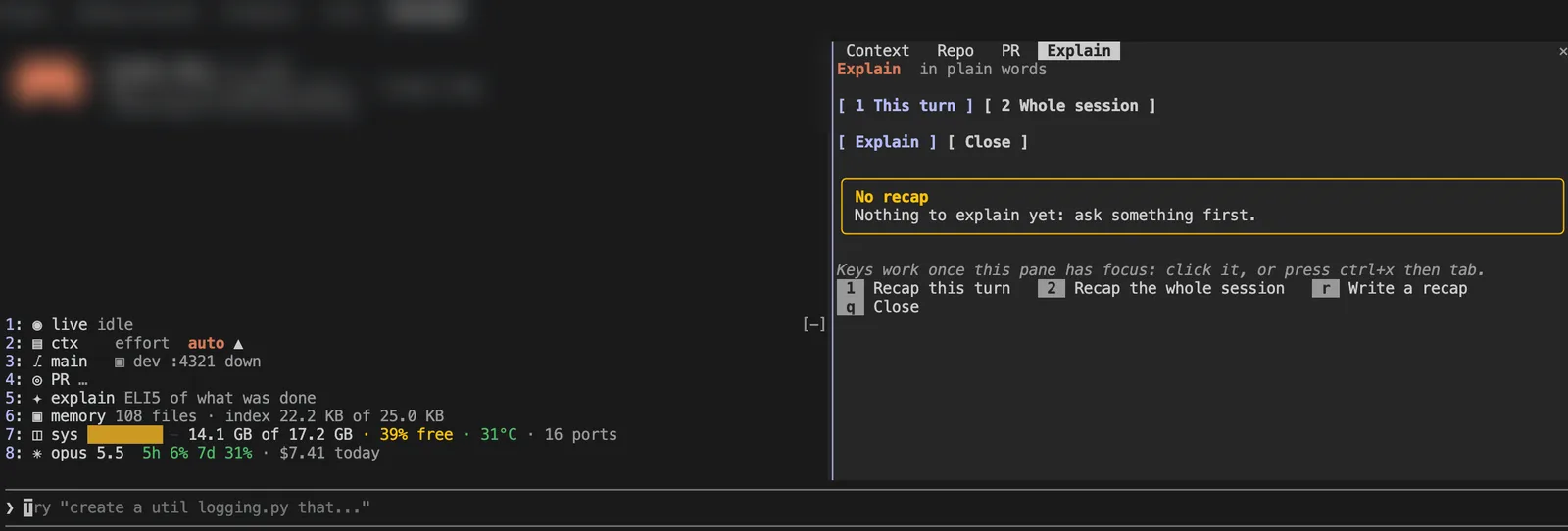Click the 'q' key hint for Close

(851, 307)
